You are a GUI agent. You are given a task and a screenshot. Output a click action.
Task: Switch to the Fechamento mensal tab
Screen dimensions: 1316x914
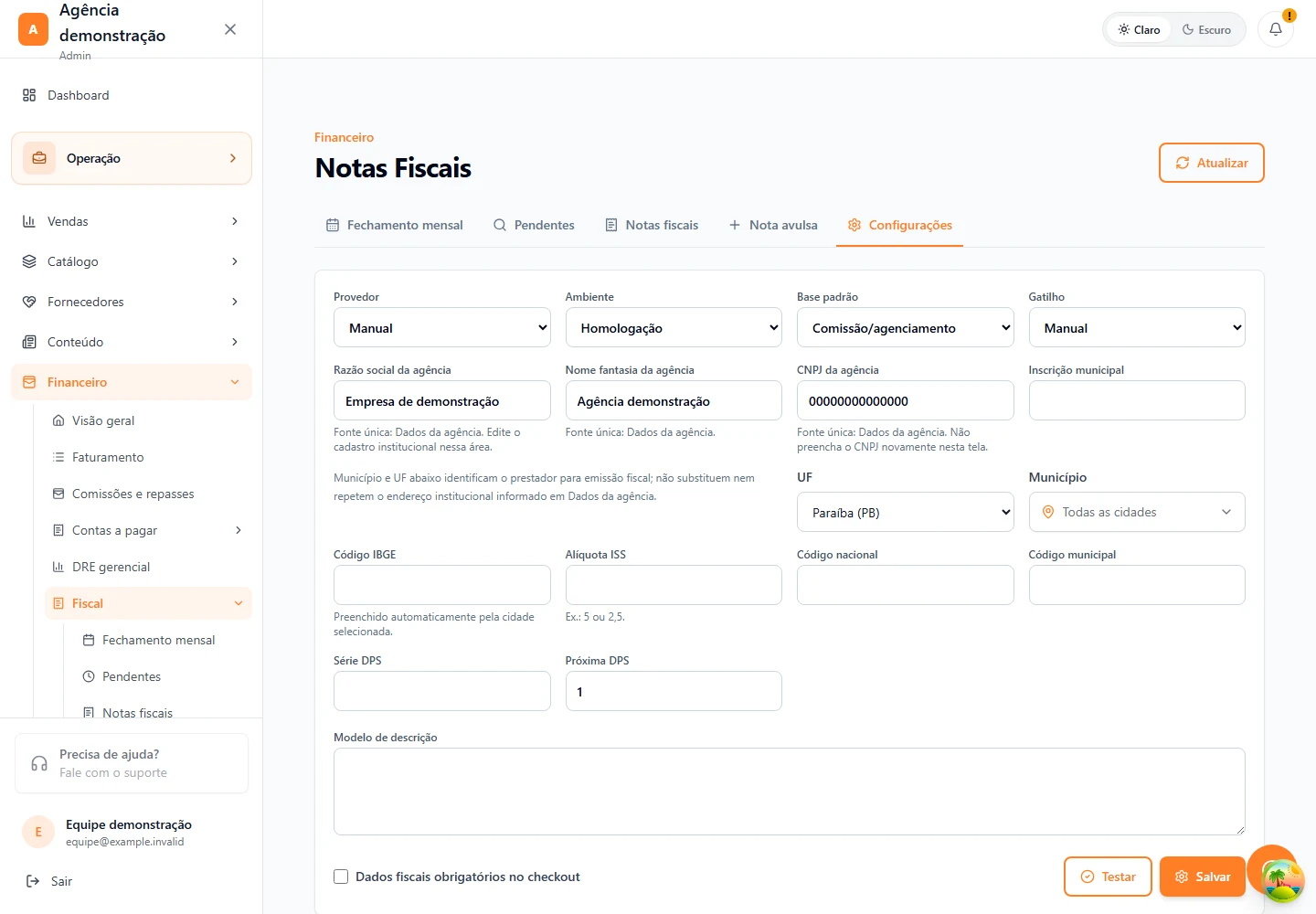[395, 225]
